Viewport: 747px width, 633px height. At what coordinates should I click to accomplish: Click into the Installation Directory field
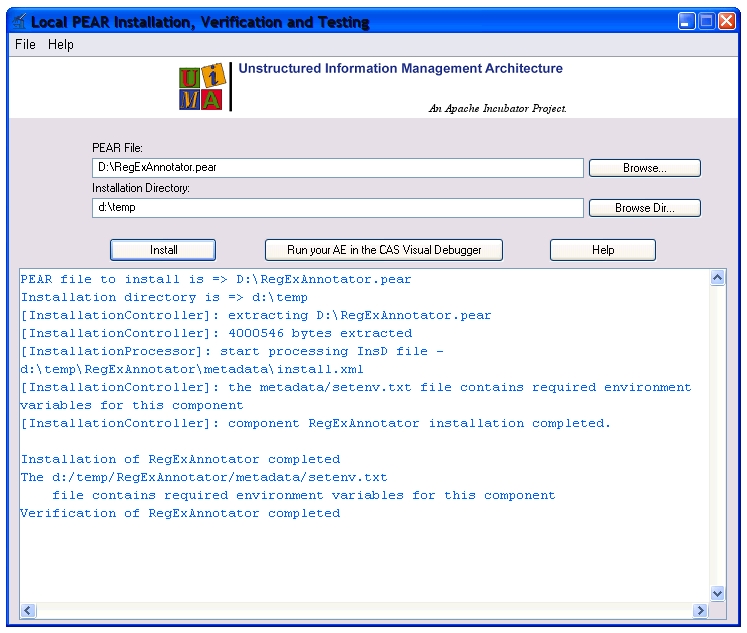(337, 208)
